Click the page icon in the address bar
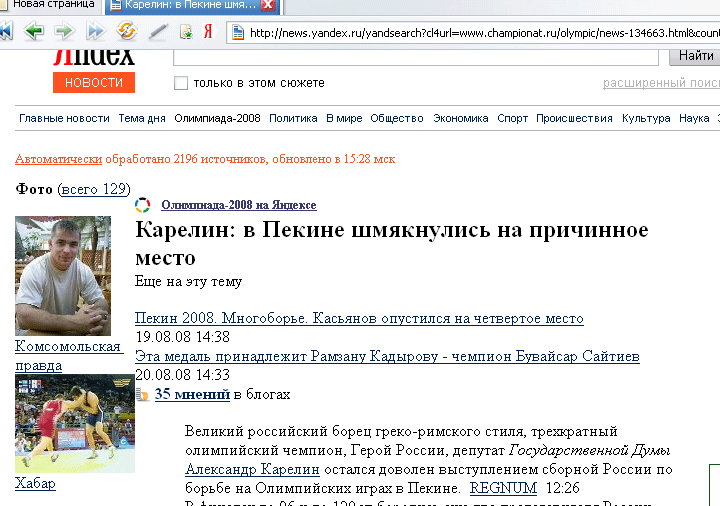Image resolution: width=720 pixels, height=506 pixels. click(x=237, y=33)
